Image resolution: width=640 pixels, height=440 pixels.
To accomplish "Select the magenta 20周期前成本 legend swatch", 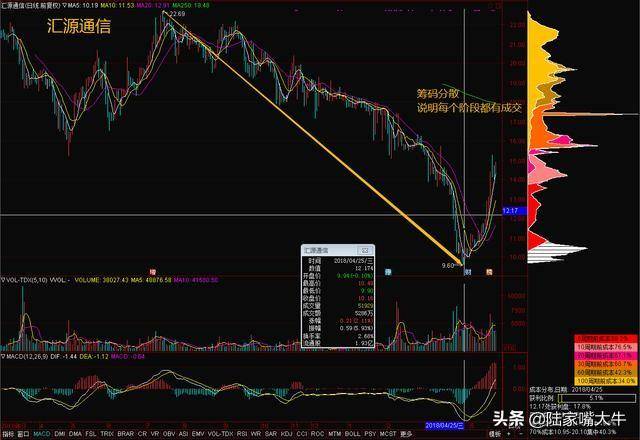I will pyautogui.click(x=606, y=356).
